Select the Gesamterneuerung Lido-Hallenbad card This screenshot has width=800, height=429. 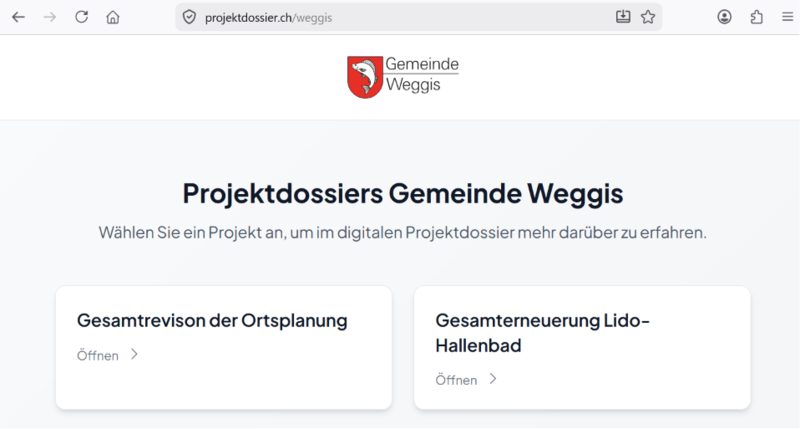click(582, 348)
